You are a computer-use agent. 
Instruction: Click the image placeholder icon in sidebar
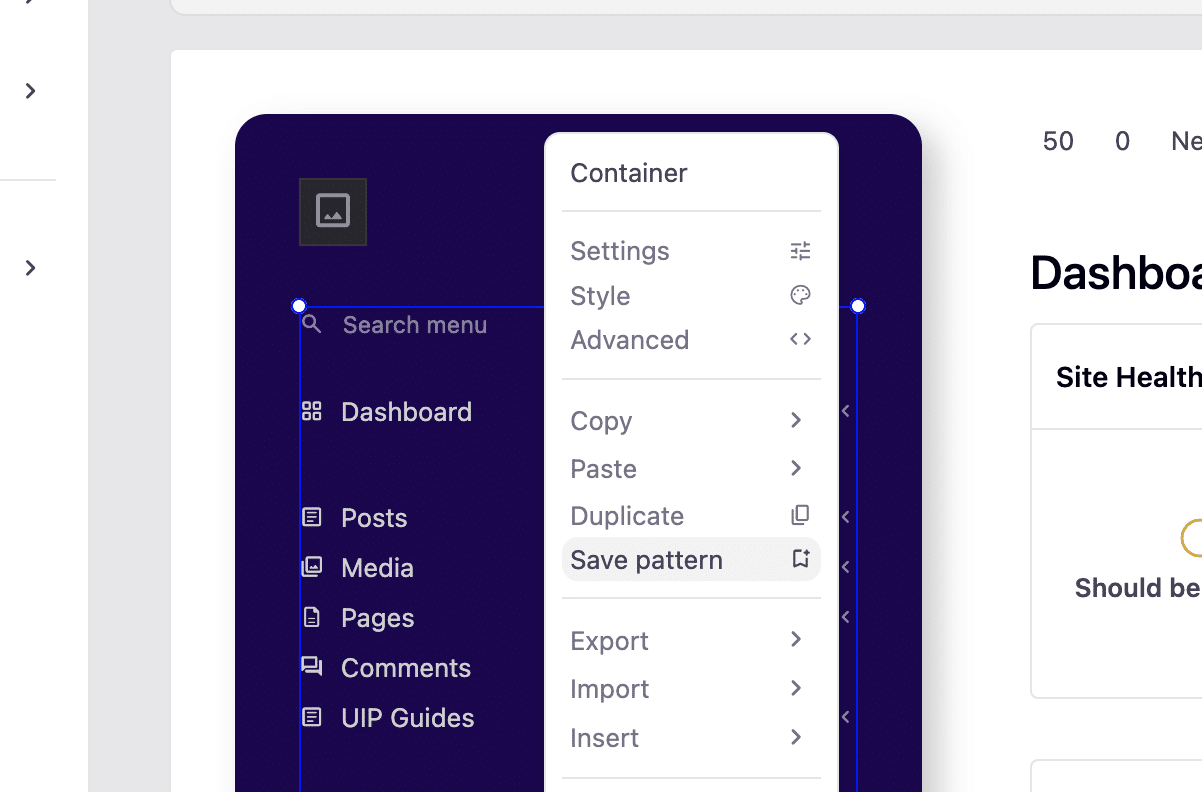[x=332, y=211]
